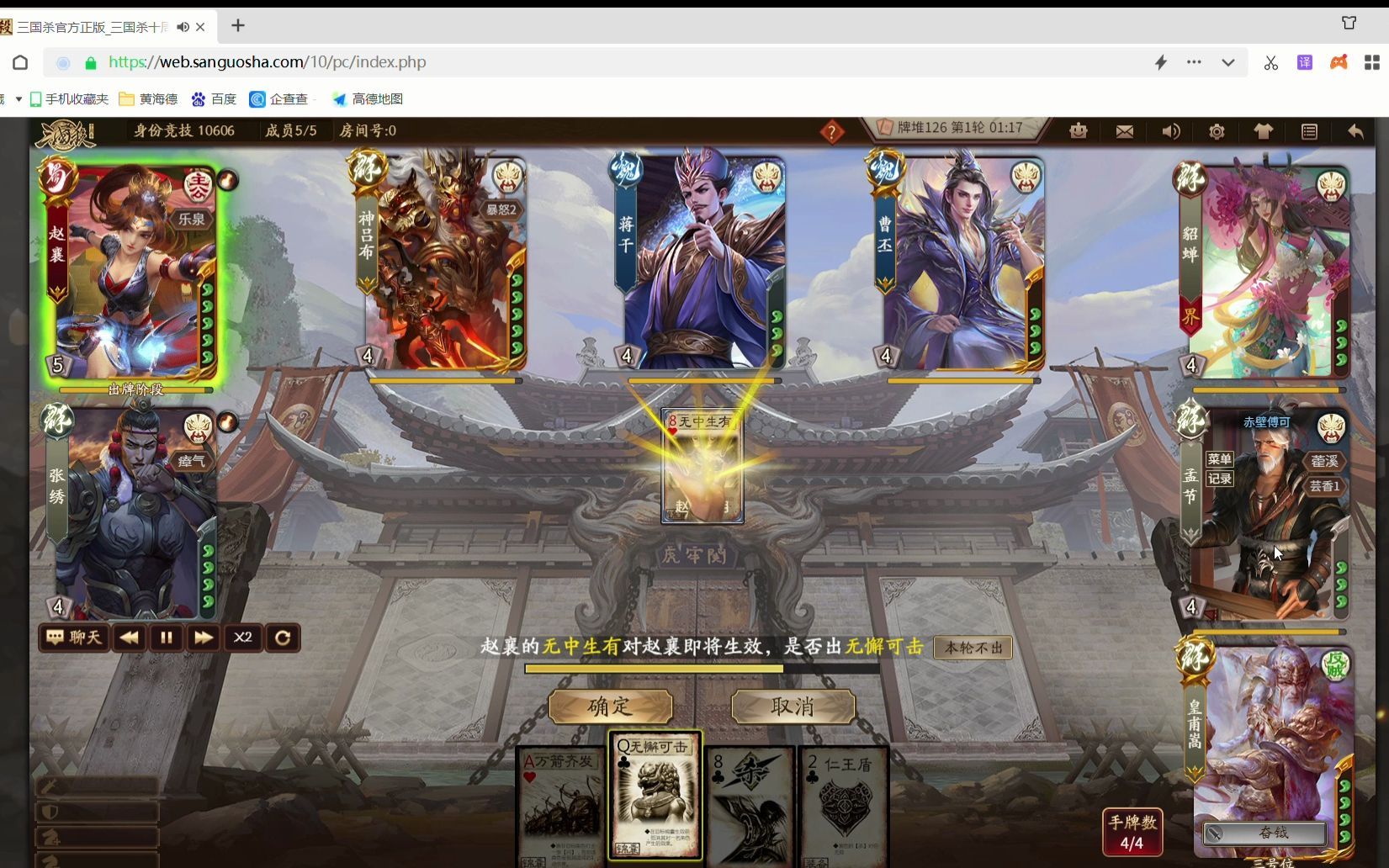Confirm with the 确定 button
Screen dimensions: 1389x868
pos(611,707)
